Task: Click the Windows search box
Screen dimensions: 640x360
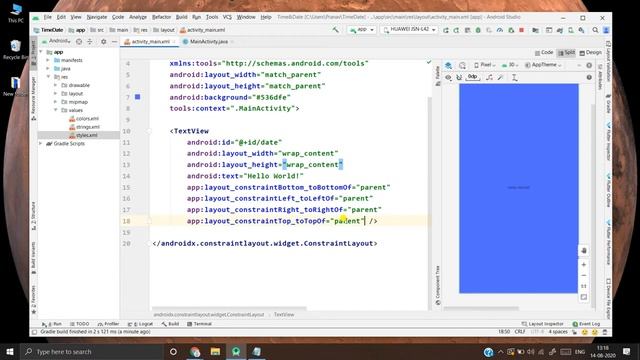Action: tap(91, 351)
